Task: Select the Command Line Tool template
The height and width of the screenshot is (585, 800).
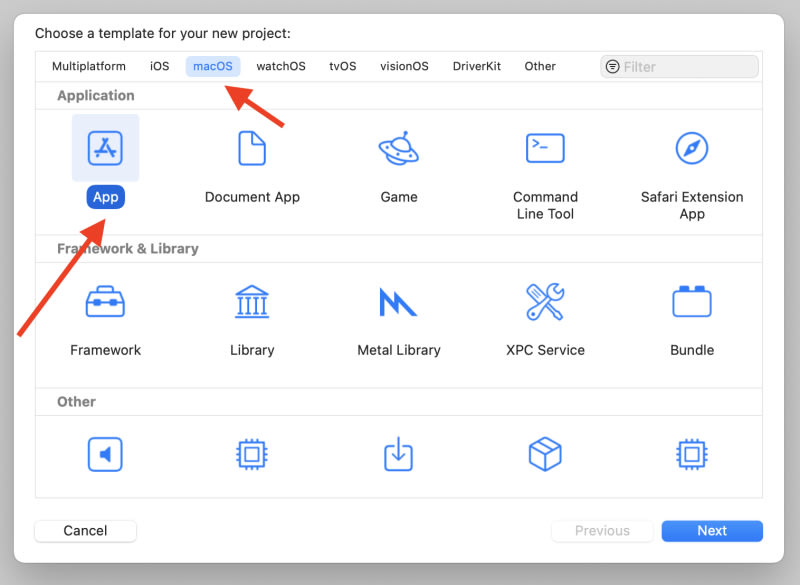Action: coord(545,149)
